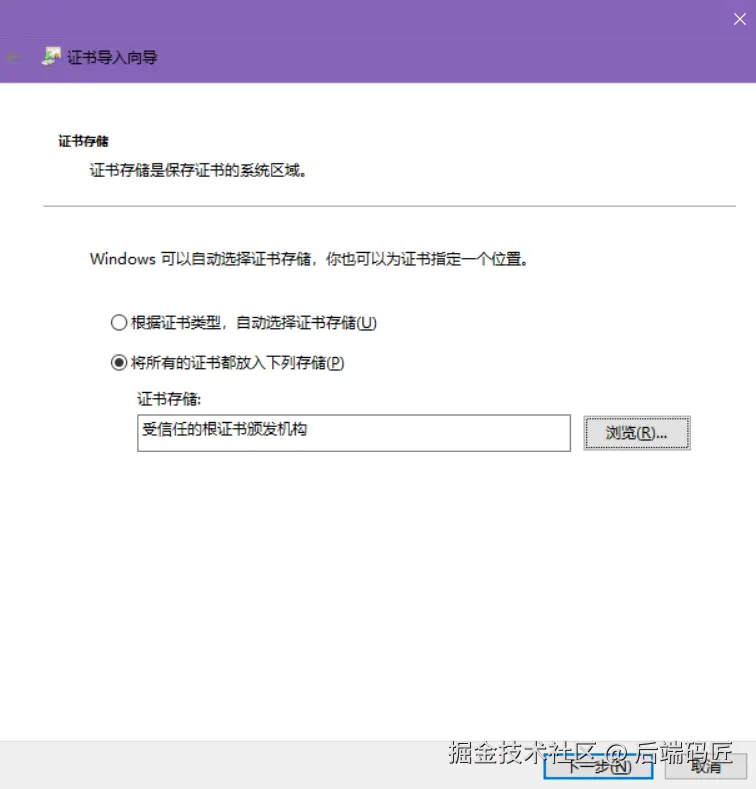Click the certificate import wizard icon
Viewport: 756px width, 789px height.
click(x=51, y=56)
